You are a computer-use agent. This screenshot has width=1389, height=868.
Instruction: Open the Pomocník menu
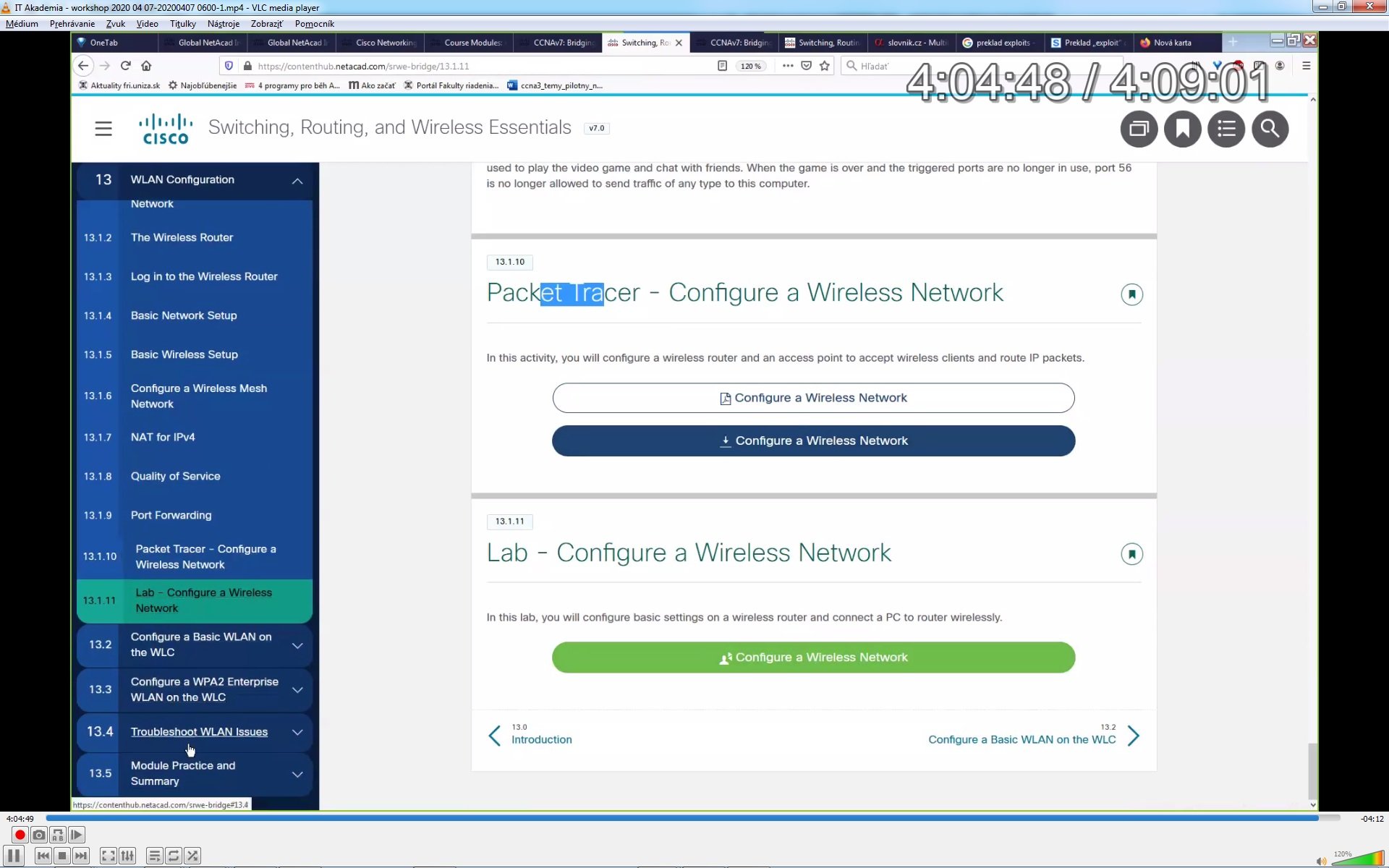(315, 24)
